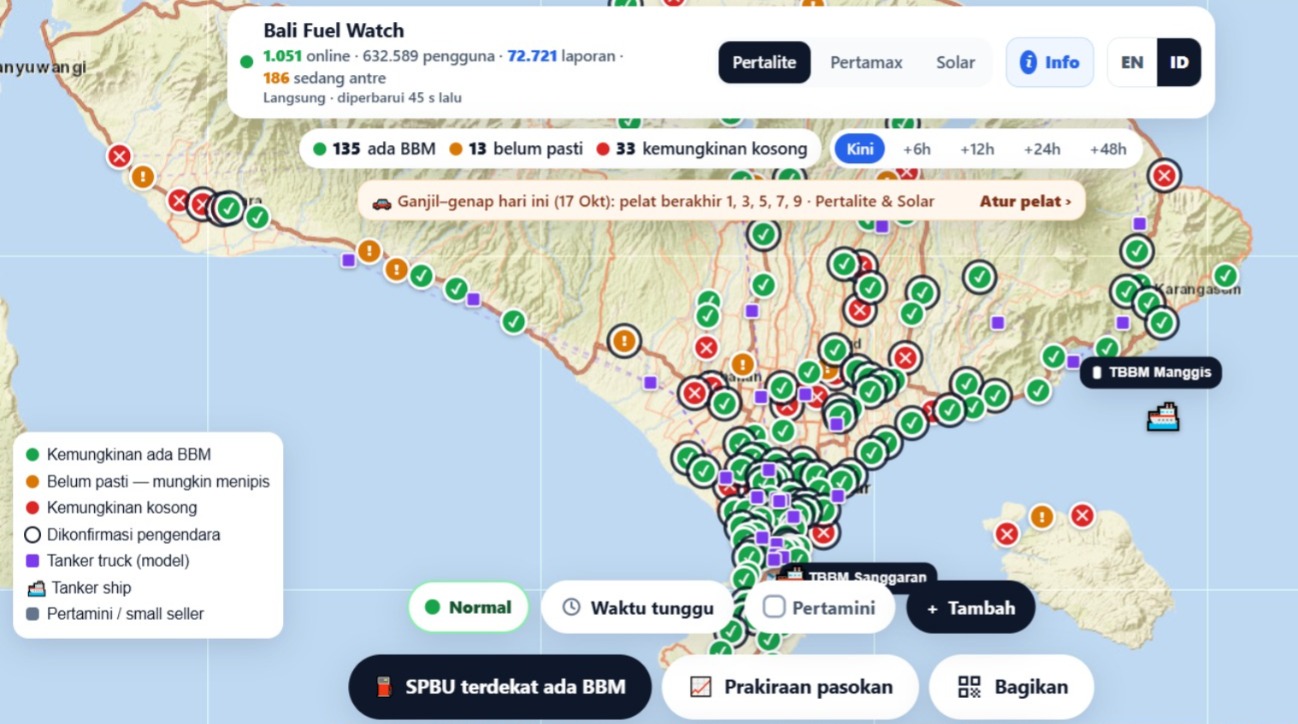Open Prakiraan pasokan forecast
The height and width of the screenshot is (724, 1298).
coord(790,687)
